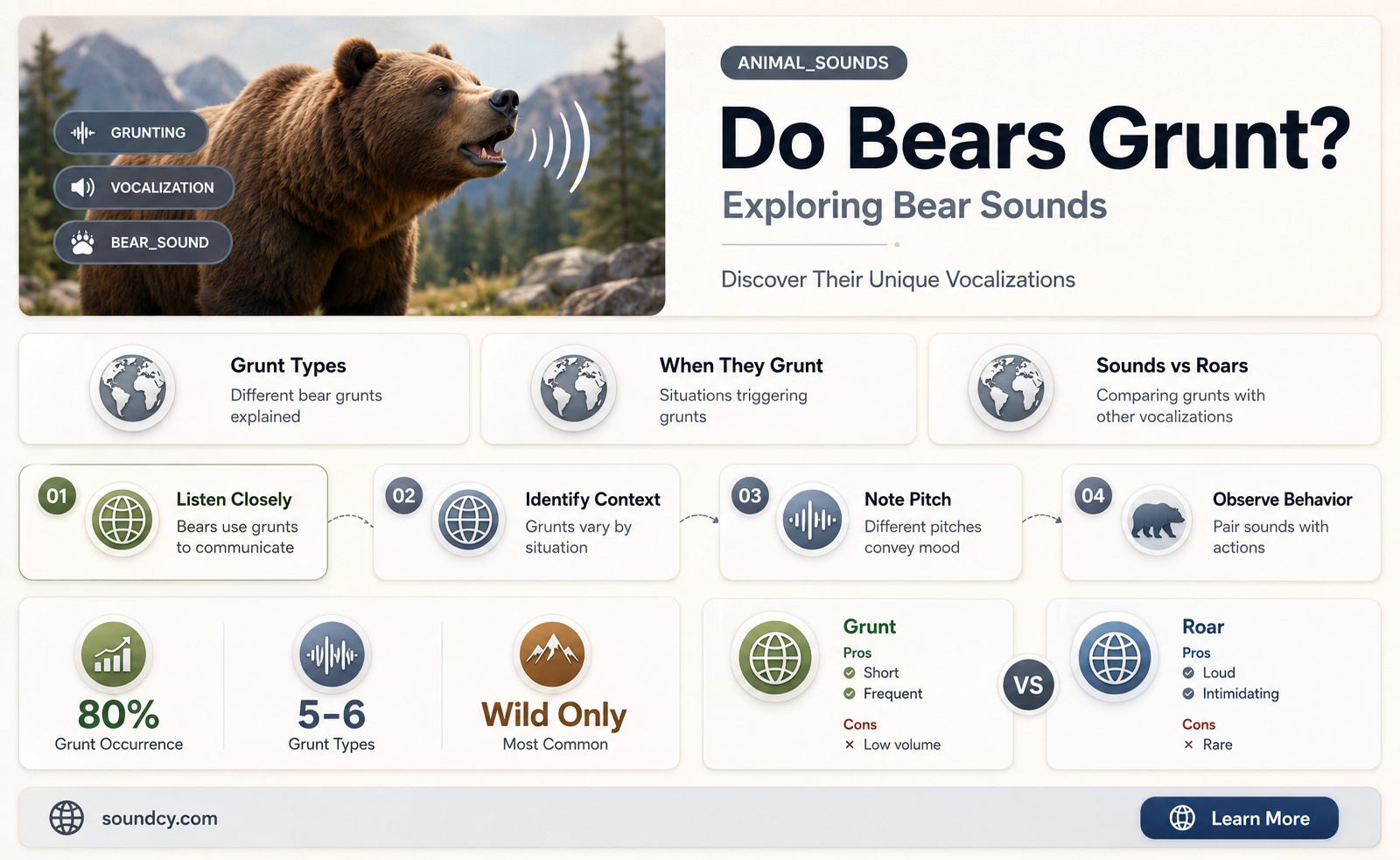Viewport: 1400px width, 860px height.
Task: Click the green globe icon in Listen Closely
Action: 122,520
